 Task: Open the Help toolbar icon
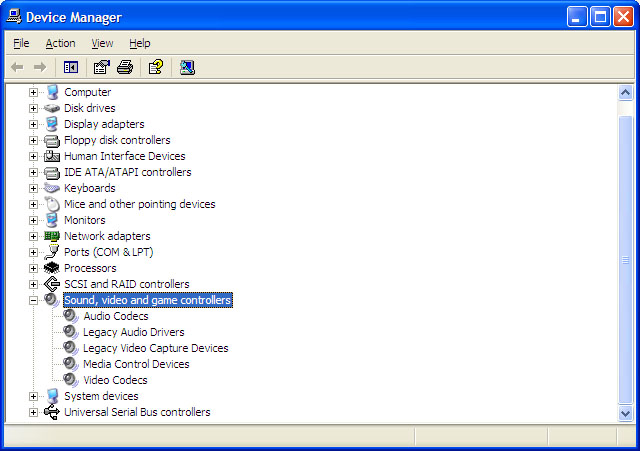point(156,67)
